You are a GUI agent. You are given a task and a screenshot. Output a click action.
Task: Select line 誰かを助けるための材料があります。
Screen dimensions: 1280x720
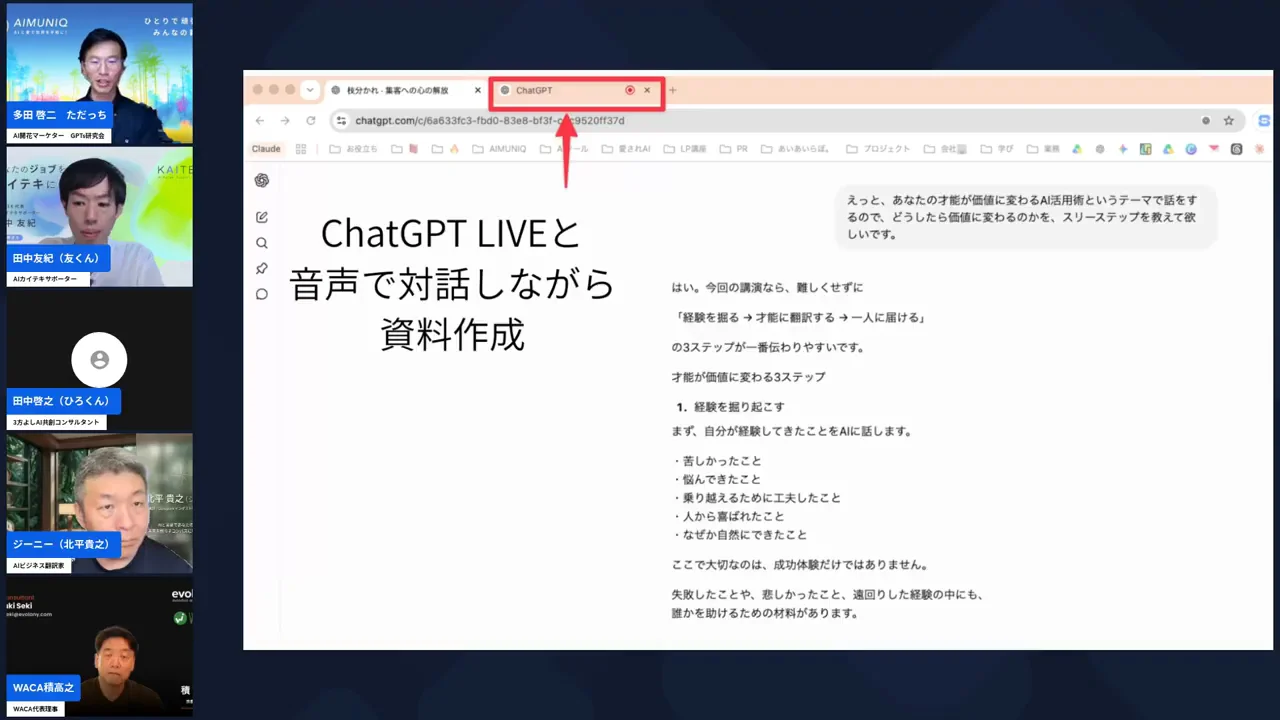click(765, 613)
